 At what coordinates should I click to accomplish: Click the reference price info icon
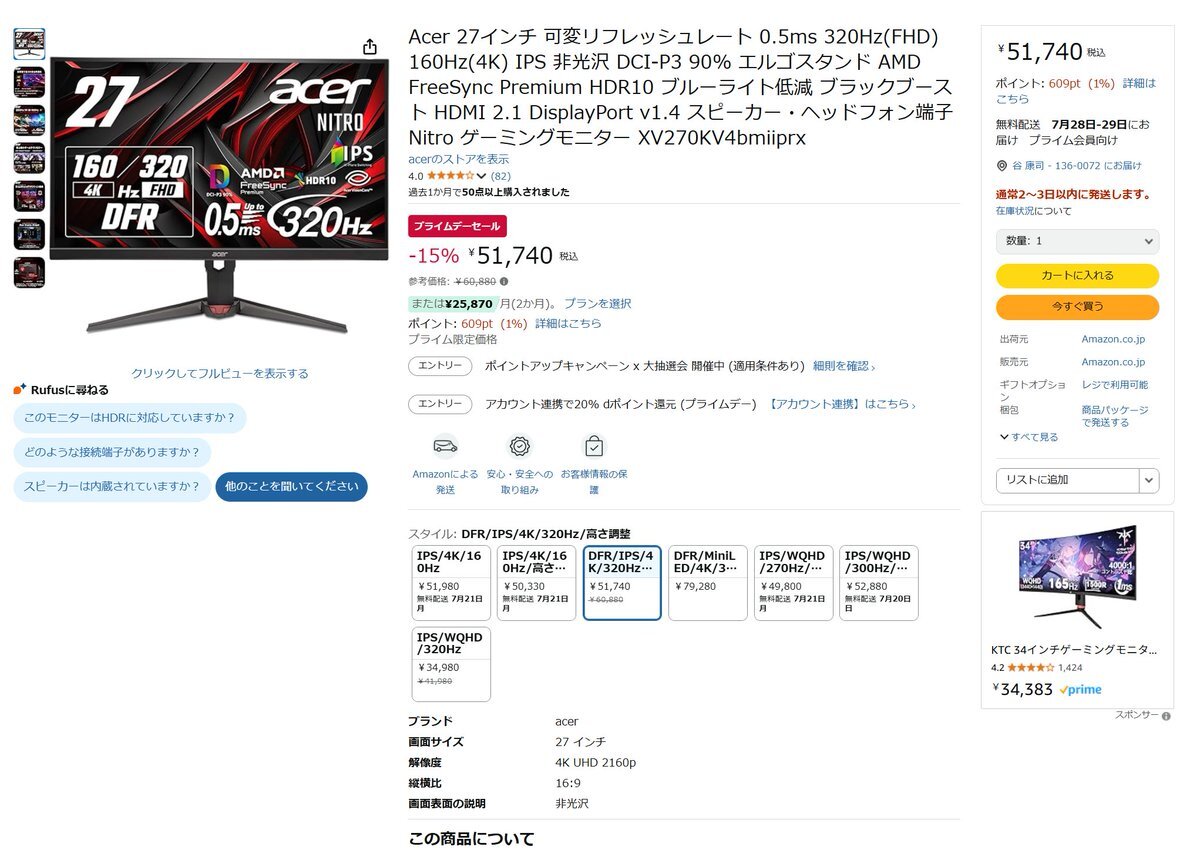point(504,282)
